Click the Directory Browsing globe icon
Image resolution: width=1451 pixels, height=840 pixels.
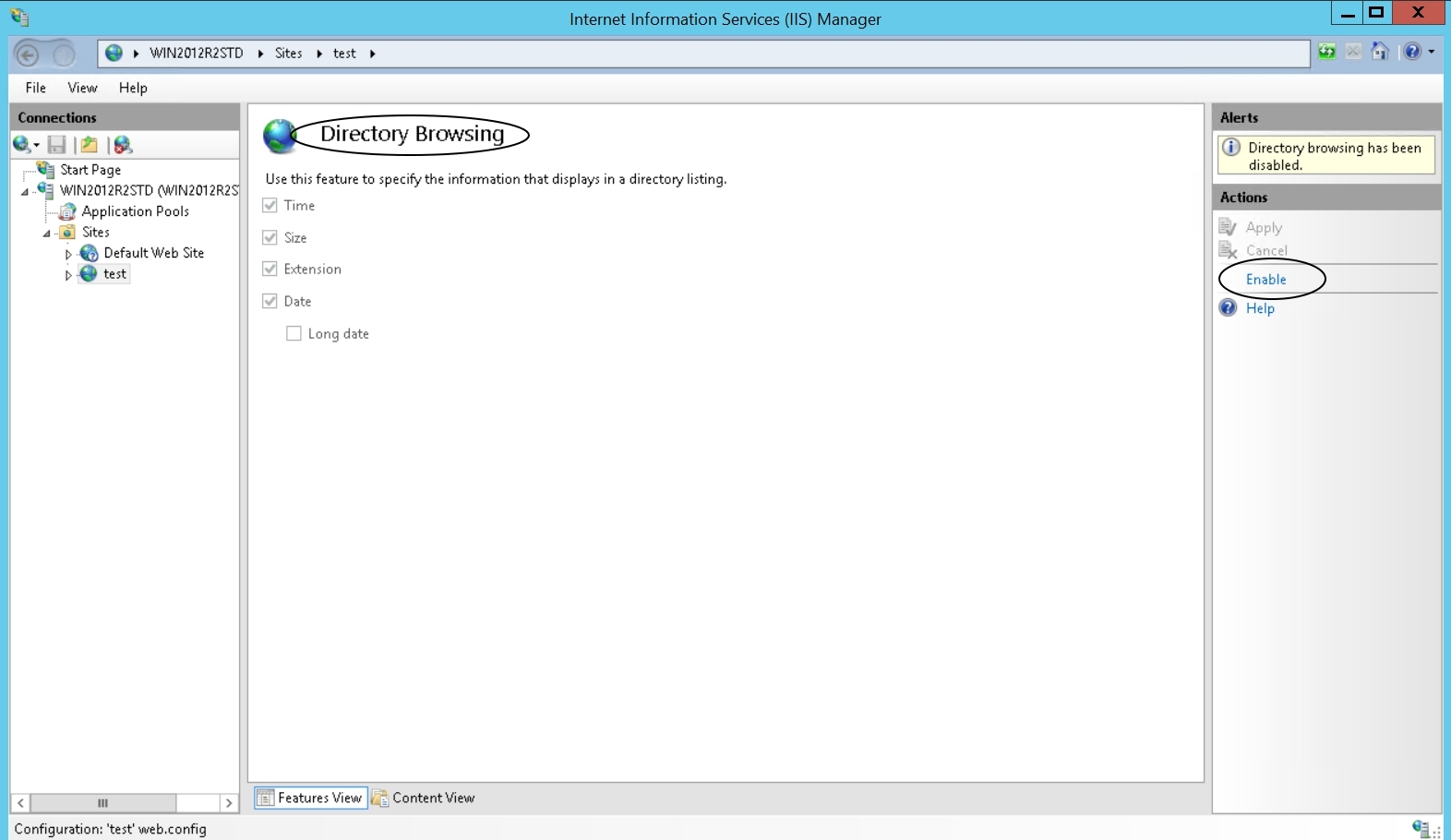coord(279,136)
